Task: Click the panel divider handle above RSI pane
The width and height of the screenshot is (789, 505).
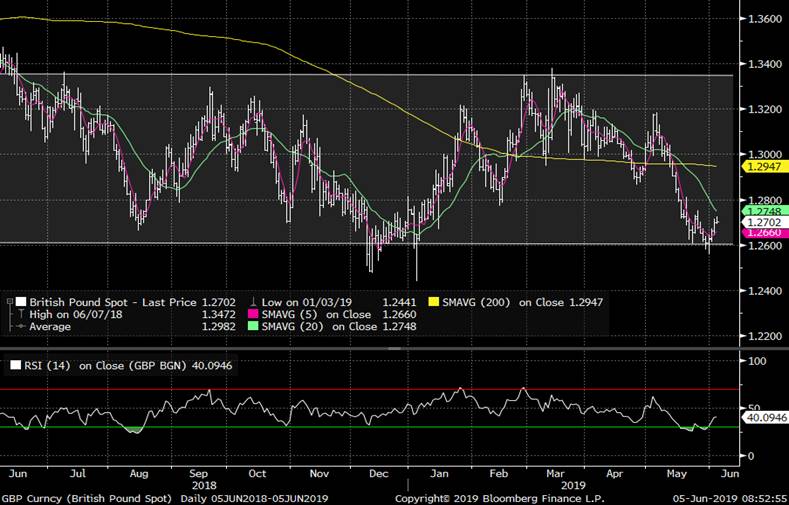Action: pyautogui.click(x=394, y=348)
